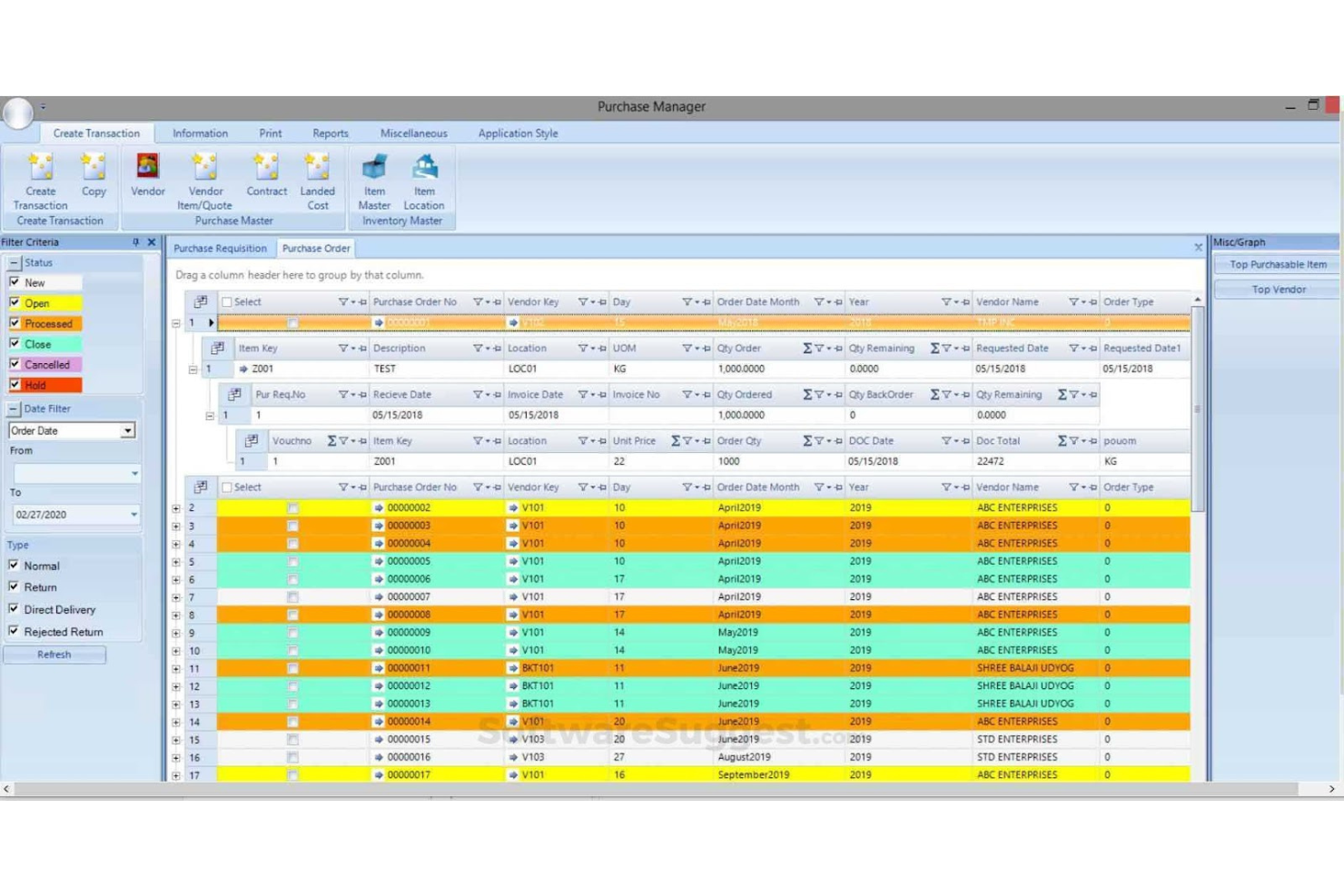Uncheck the Normal type checkbox
Viewport: 1344px width, 896px height.
coord(14,565)
